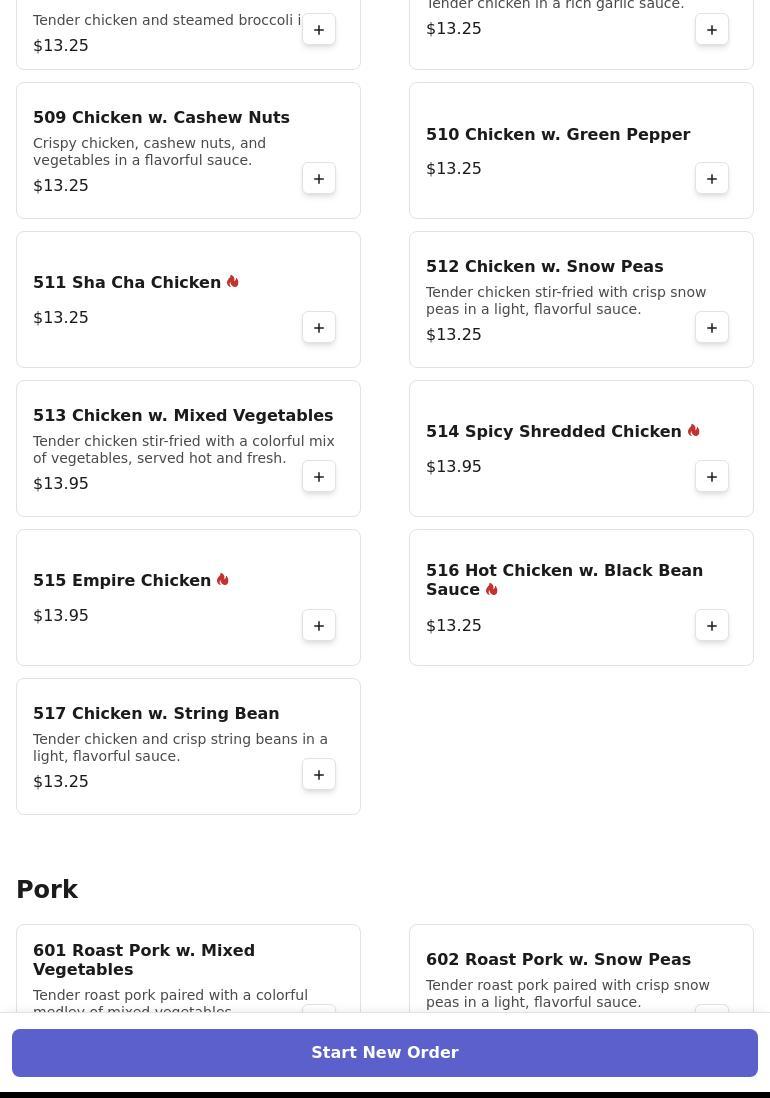Click plus button for chicken in garlic sauce
Image resolution: width=770 pixels, height=1098 pixels.
(711, 29)
